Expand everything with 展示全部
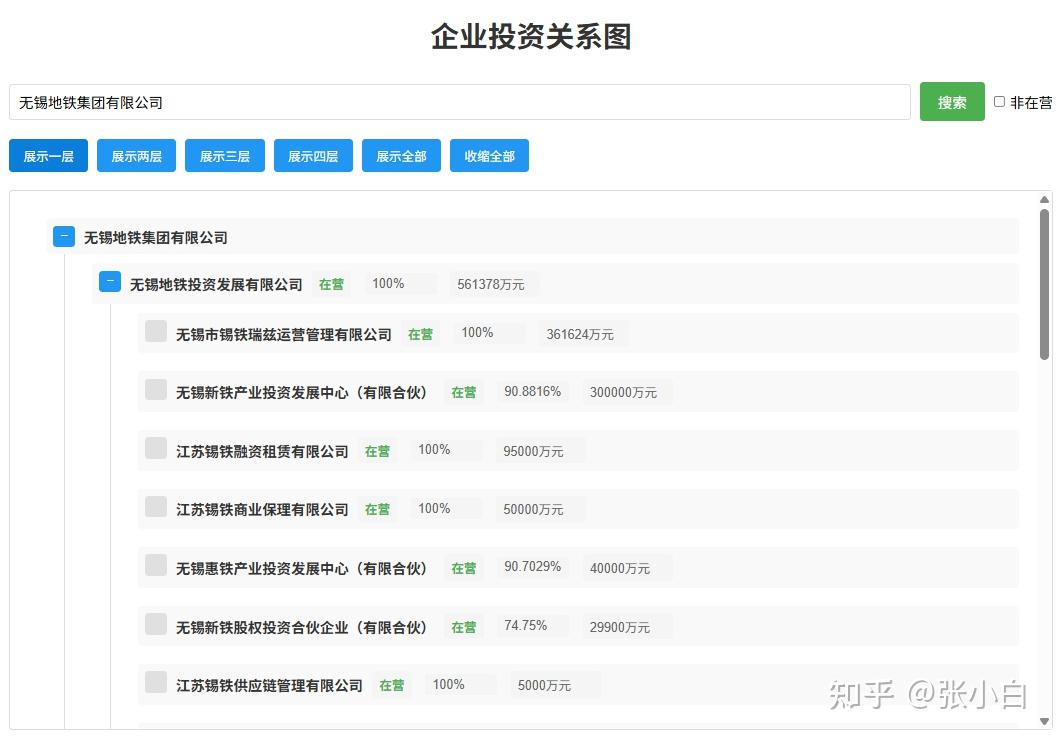1056x738 pixels. click(401, 156)
